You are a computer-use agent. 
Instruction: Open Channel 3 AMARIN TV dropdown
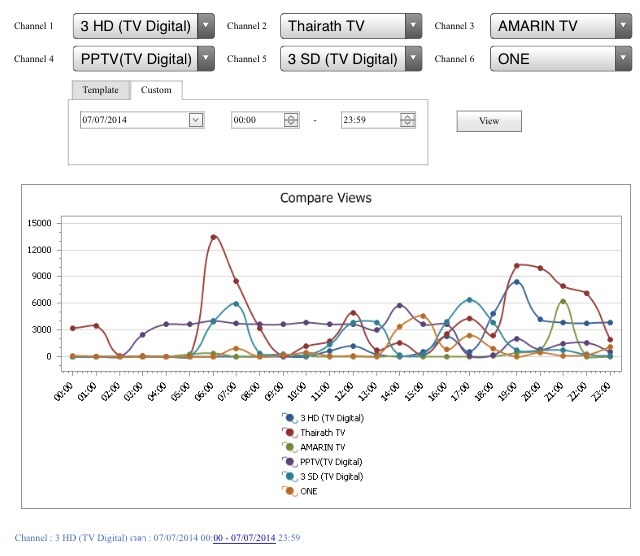point(623,26)
